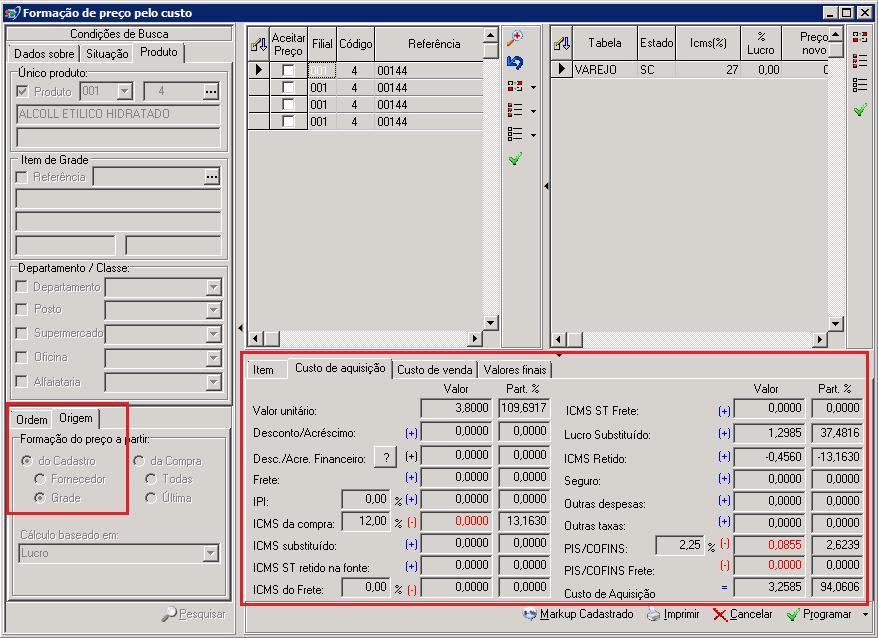This screenshot has width=878, height=638.
Task: Click the uncheck-all list icon beside the product grid
Action: click(x=515, y=134)
